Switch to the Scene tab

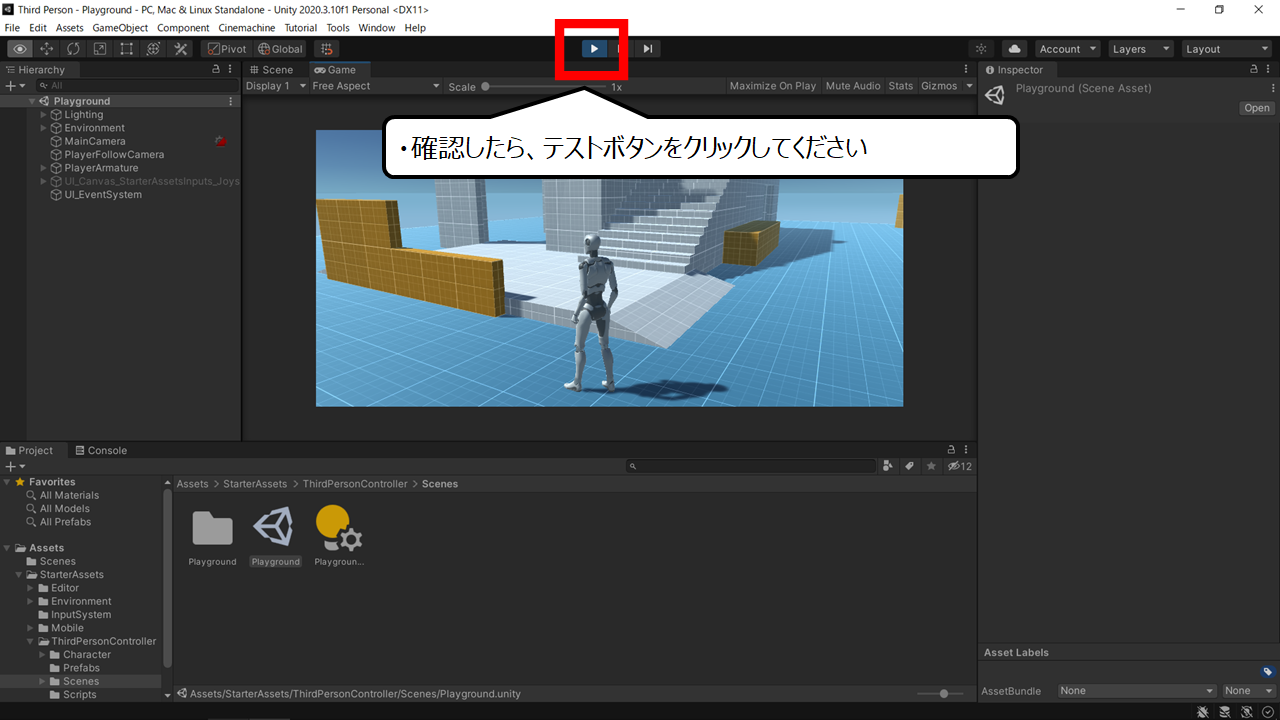pos(271,70)
